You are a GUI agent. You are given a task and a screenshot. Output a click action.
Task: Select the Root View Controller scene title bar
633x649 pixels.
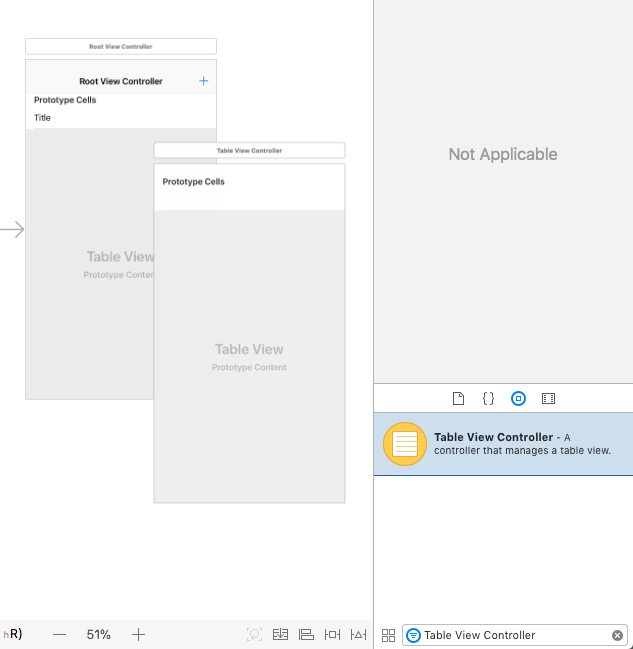[x=120, y=46]
